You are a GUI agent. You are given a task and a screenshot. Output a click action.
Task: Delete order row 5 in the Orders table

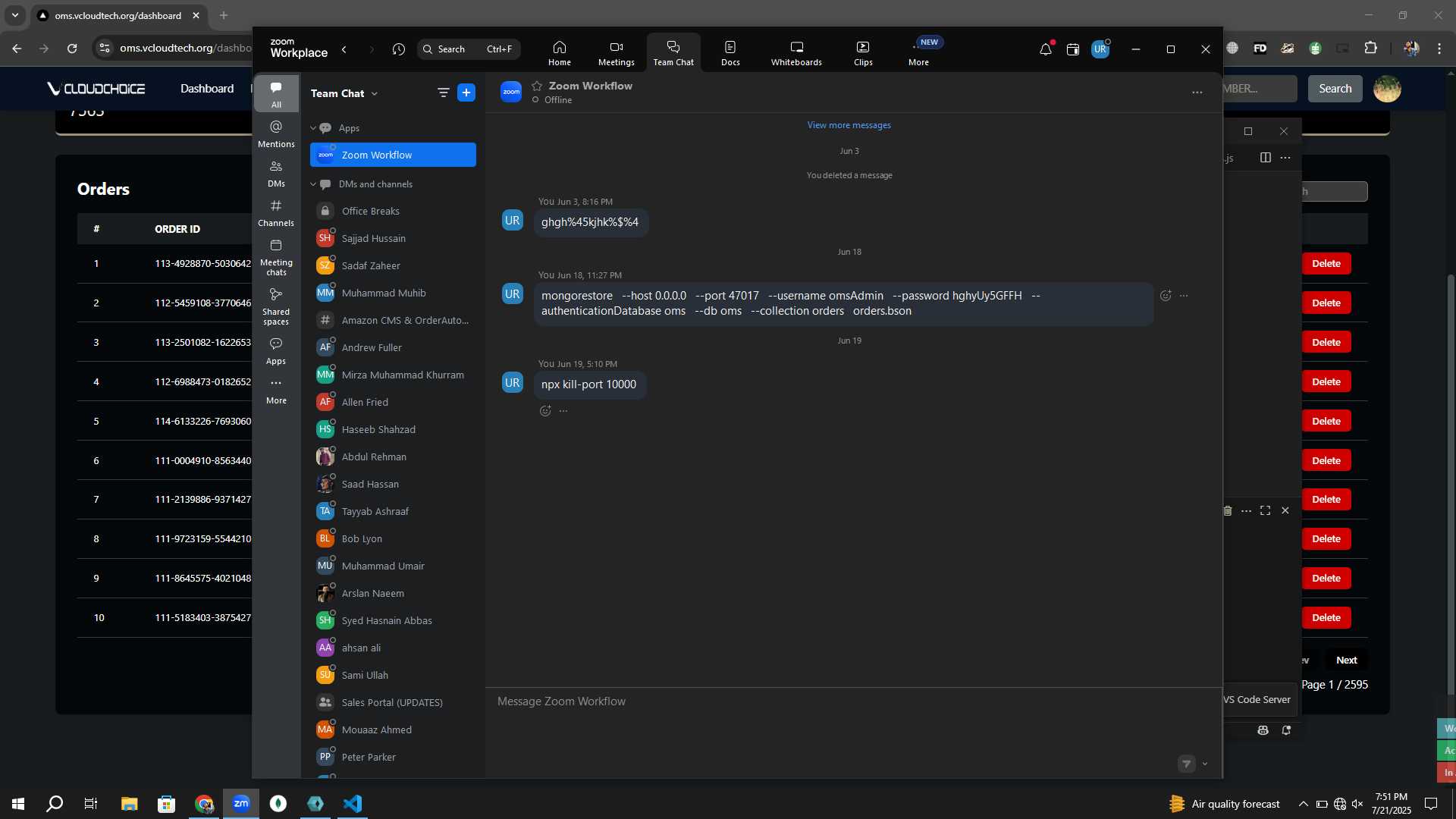click(x=1326, y=421)
